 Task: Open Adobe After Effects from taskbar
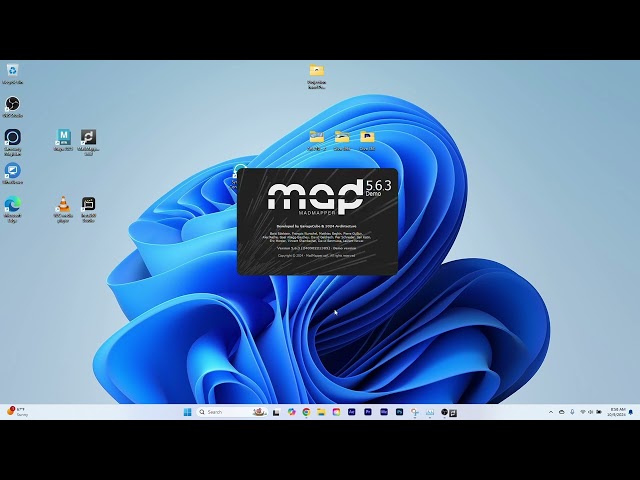pyautogui.click(x=351, y=412)
